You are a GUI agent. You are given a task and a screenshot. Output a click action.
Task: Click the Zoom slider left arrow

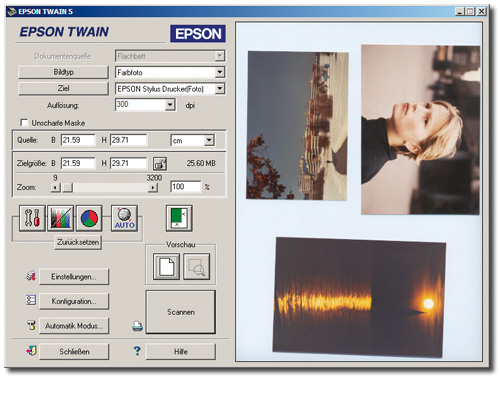55,187
